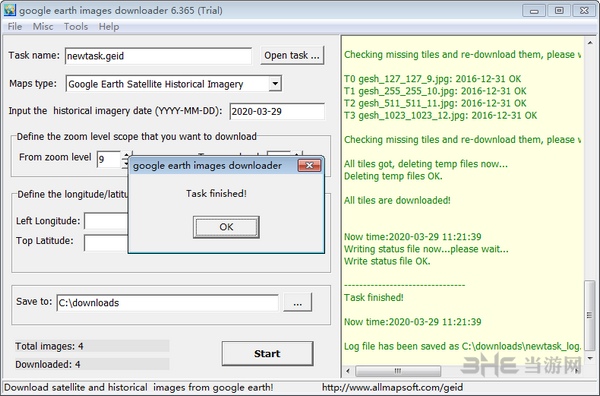
Task: Click the 'T3 gesh_1023_1023_12.jpg' log line
Action: pos(440,115)
